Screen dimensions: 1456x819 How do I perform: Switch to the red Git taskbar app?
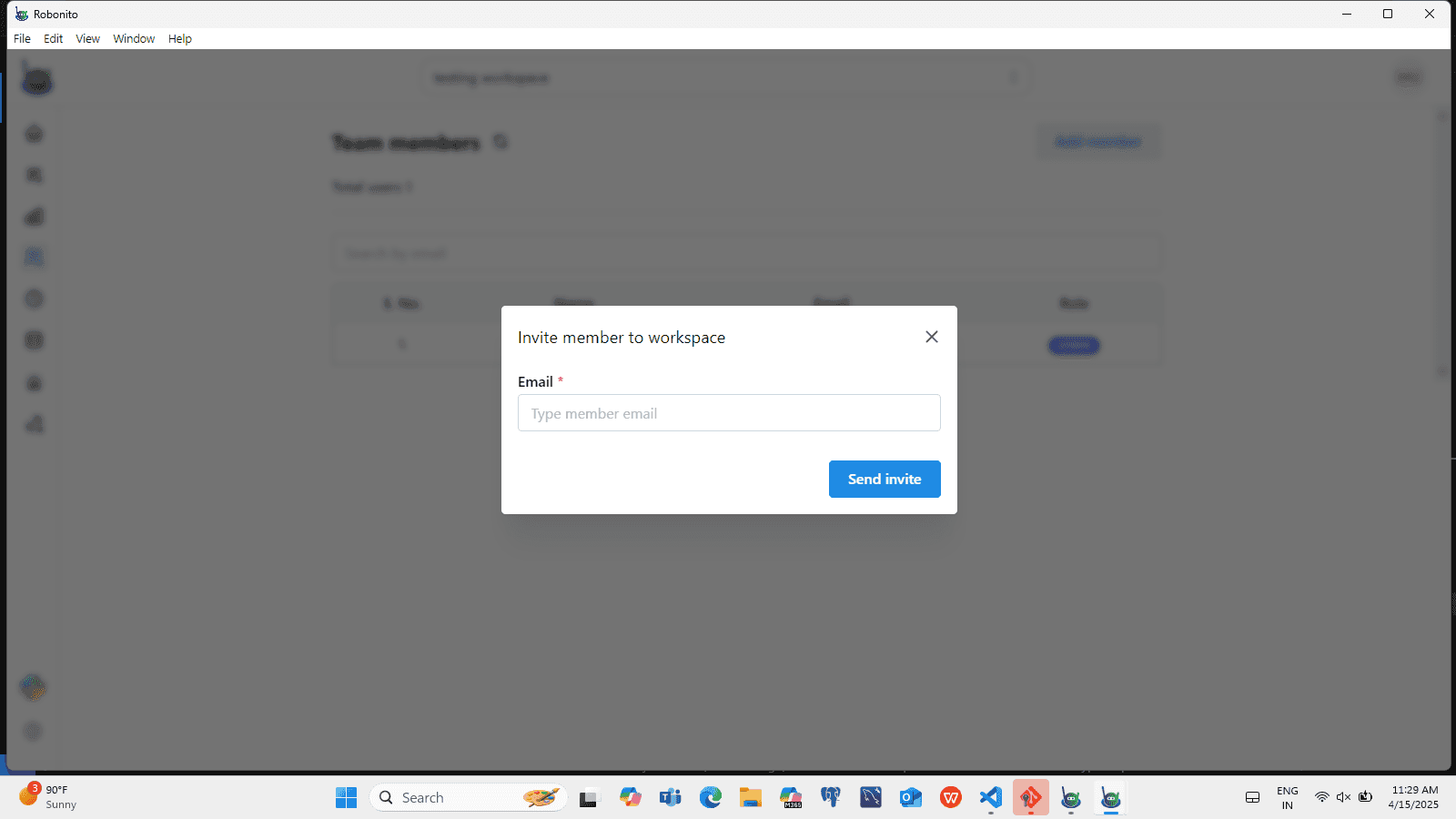click(x=1031, y=798)
